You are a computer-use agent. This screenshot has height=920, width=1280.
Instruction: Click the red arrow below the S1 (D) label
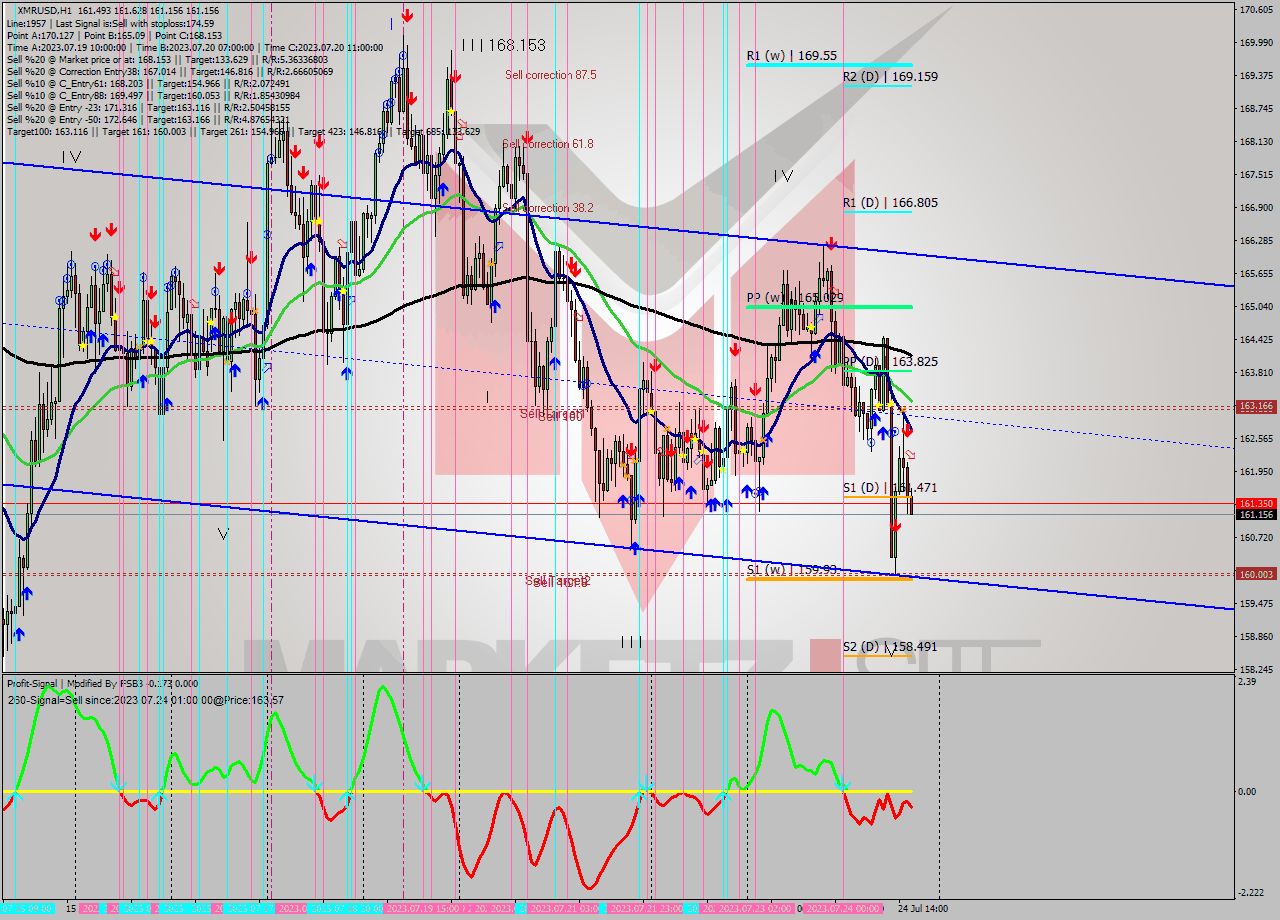[895, 526]
